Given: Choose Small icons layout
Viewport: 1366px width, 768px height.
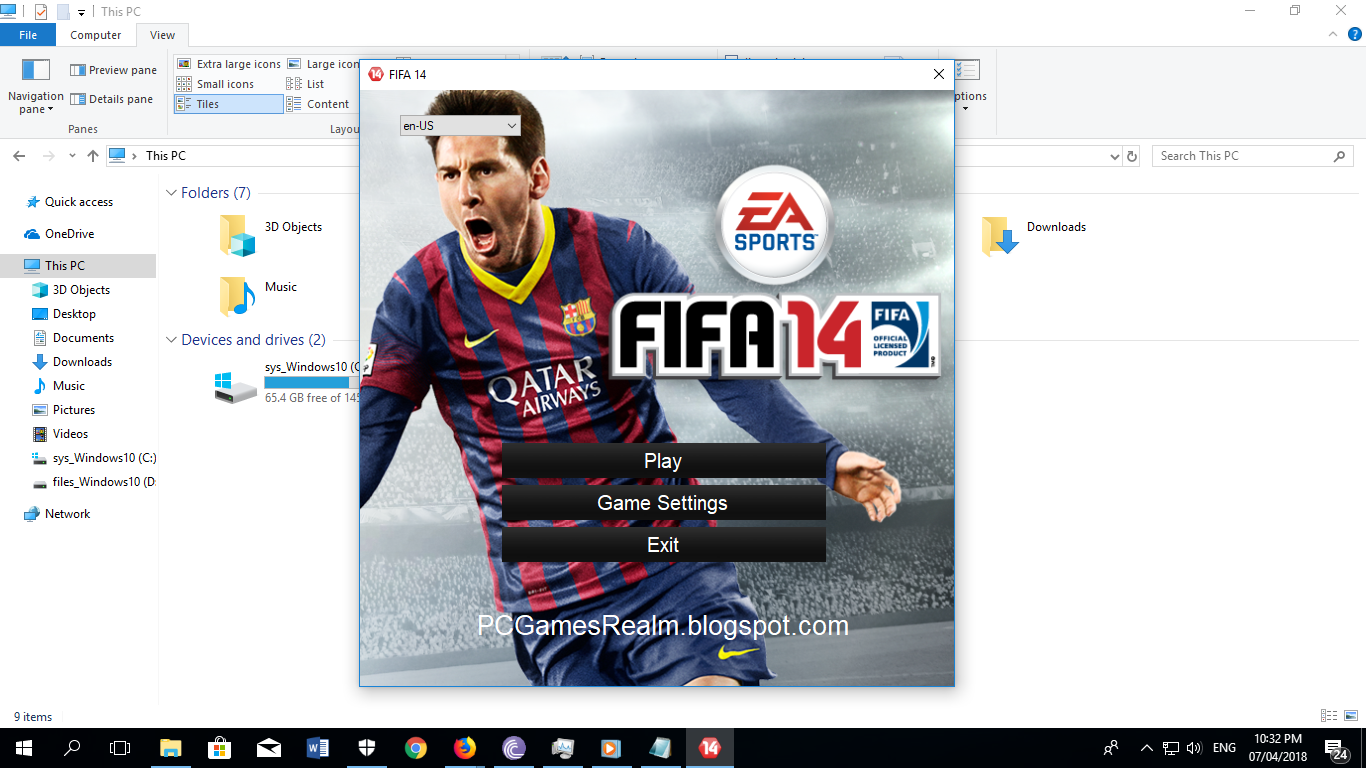Looking at the screenshot, I should 215,84.
